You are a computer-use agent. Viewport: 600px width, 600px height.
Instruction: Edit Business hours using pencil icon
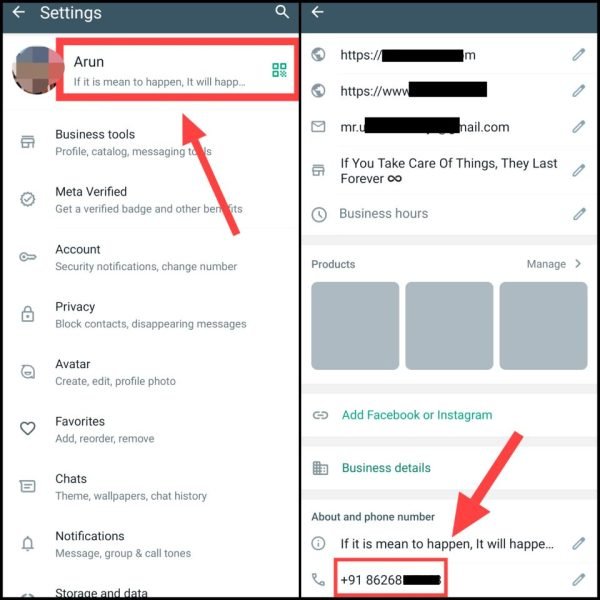coord(579,214)
